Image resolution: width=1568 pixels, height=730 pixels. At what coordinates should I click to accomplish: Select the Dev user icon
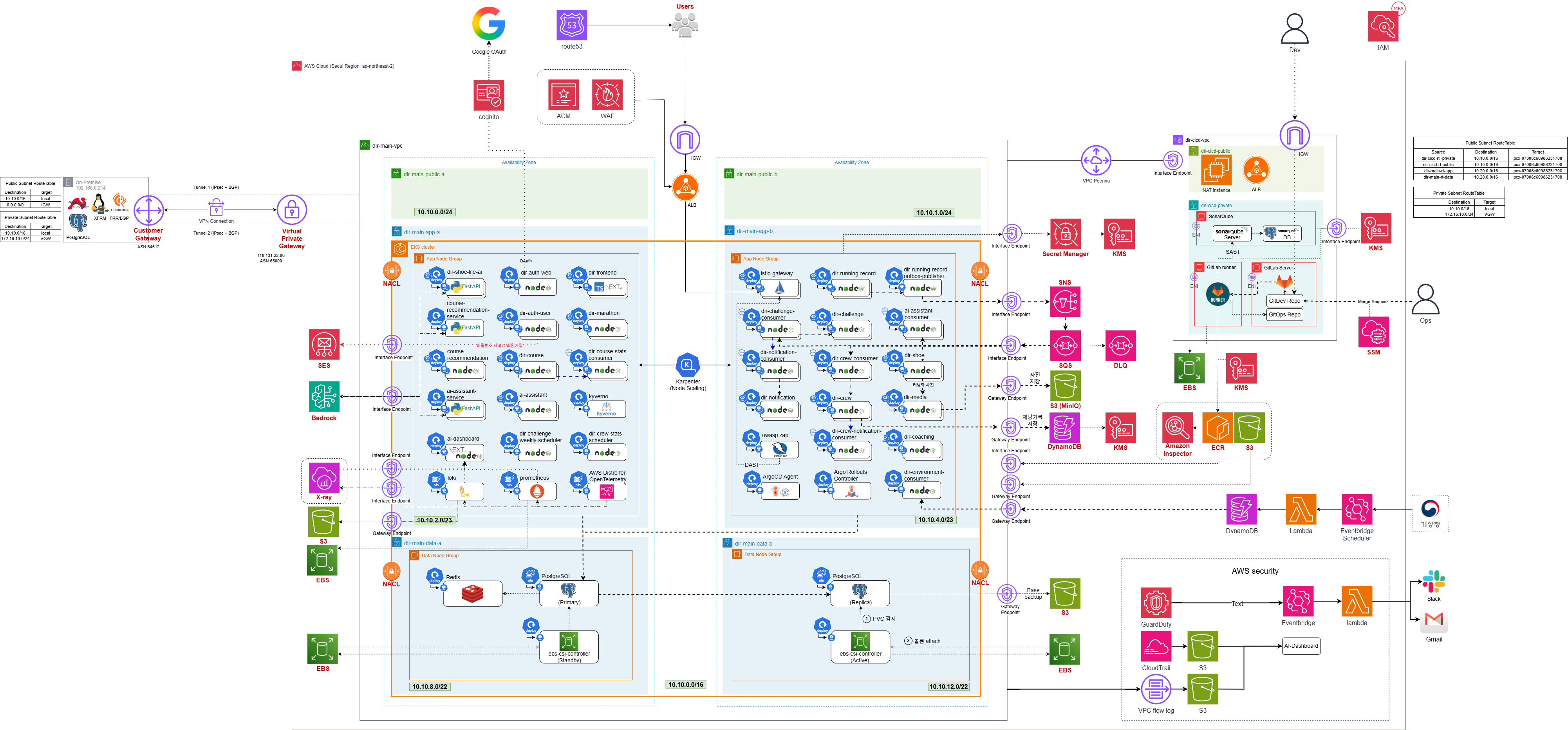(x=1294, y=29)
